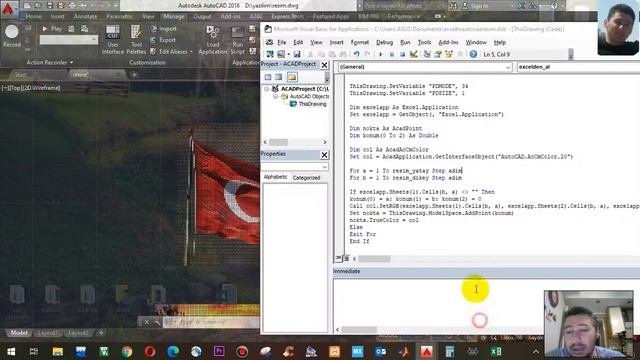Open the Debug menu in VBA editor

[x=384, y=42]
